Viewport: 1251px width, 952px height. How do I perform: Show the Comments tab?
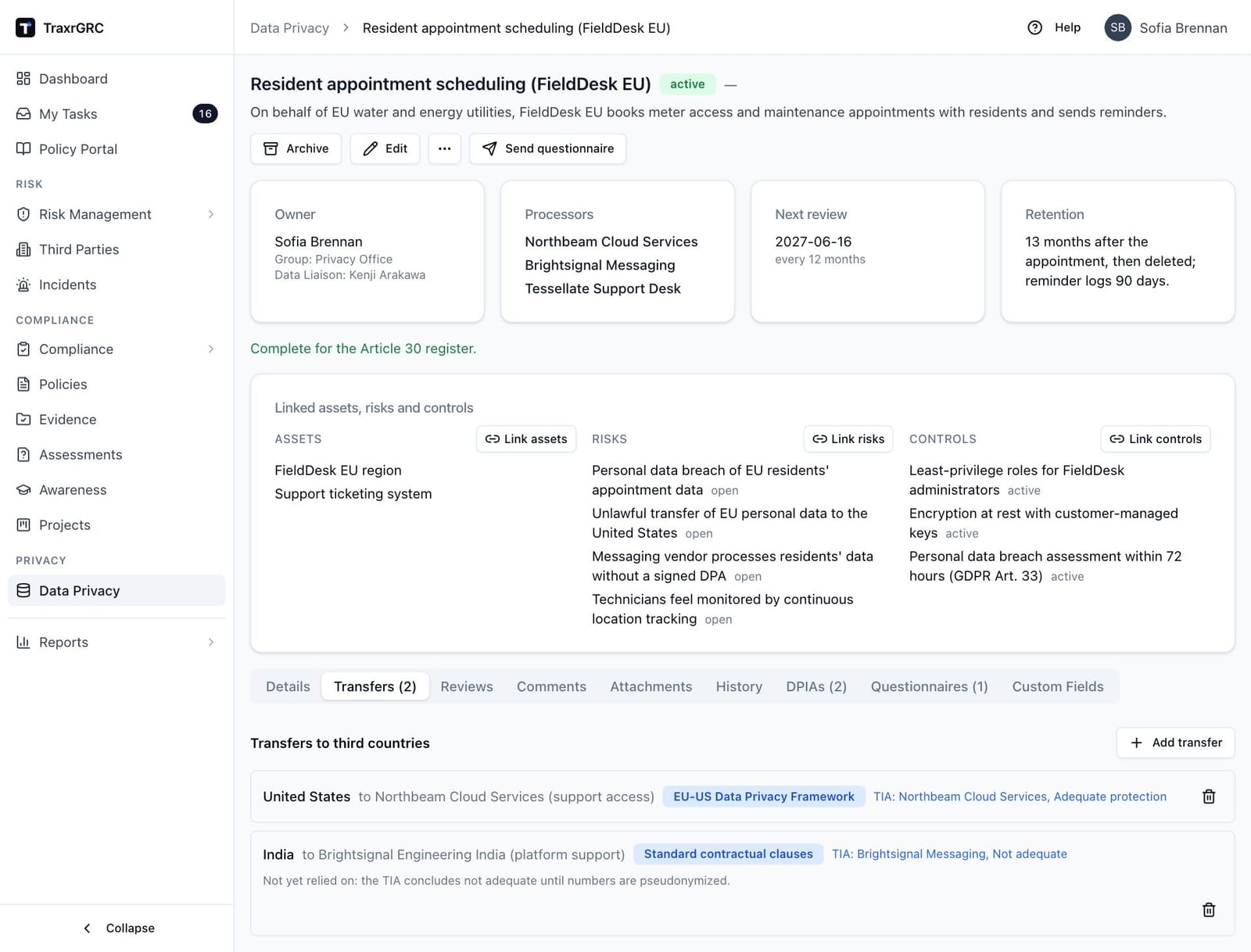coord(551,686)
